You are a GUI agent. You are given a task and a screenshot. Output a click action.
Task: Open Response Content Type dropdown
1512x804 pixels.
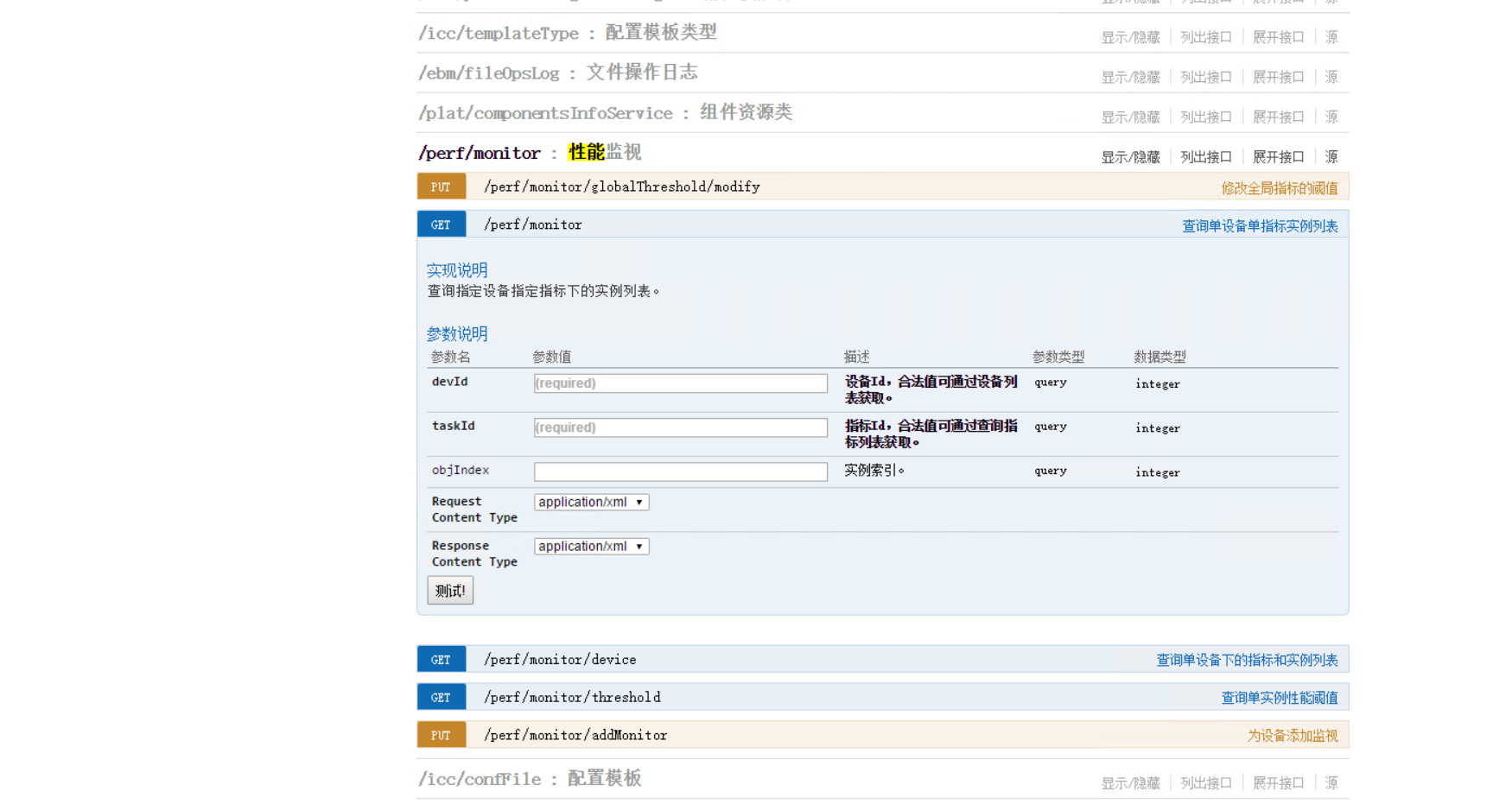(x=592, y=547)
